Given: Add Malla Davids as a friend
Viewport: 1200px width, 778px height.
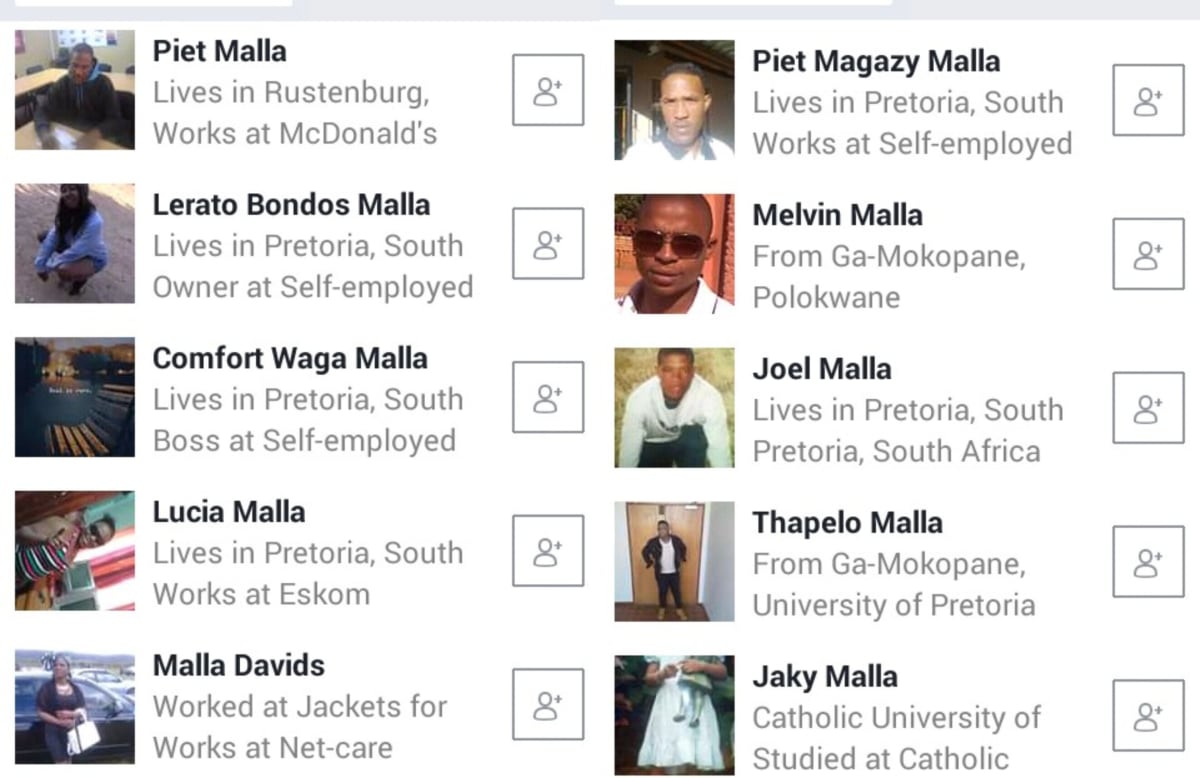Looking at the screenshot, I should pyautogui.click(x=548, y=704).
